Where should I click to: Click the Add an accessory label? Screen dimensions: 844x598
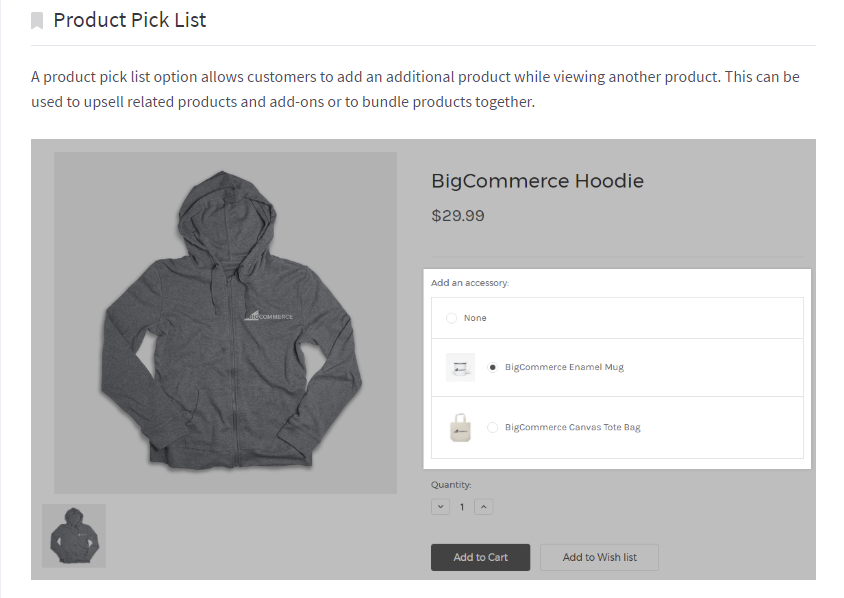(x=469, y=283)
